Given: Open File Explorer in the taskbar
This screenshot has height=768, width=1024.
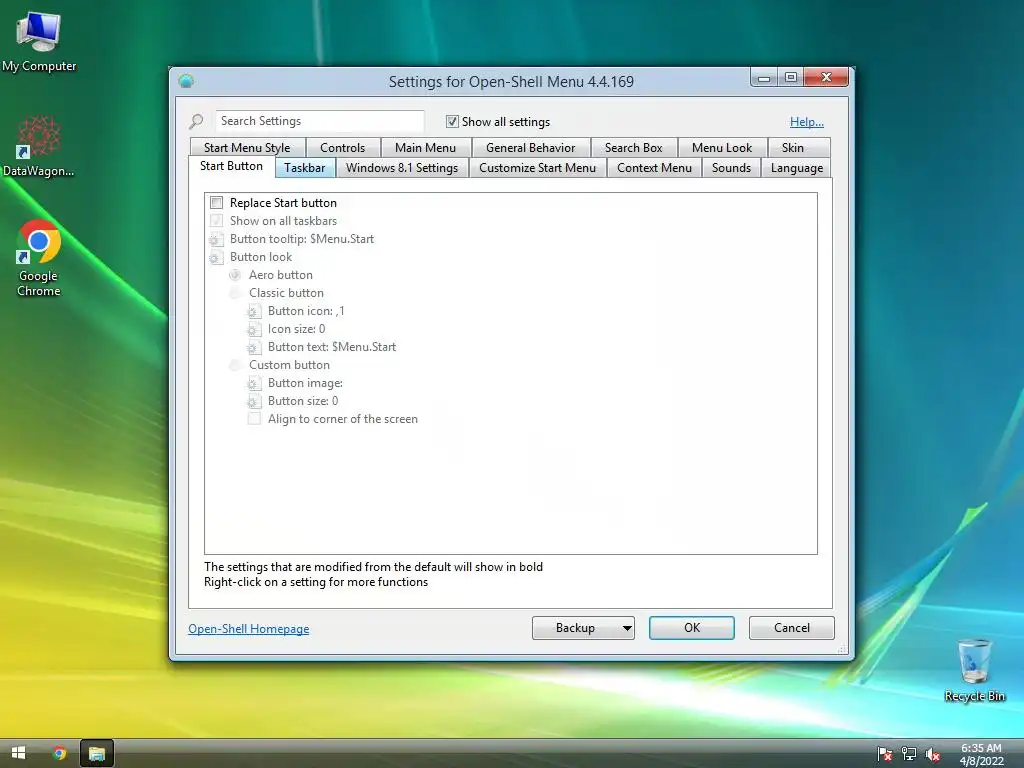Looking at the screenshot, I should [x=97, y=753].
